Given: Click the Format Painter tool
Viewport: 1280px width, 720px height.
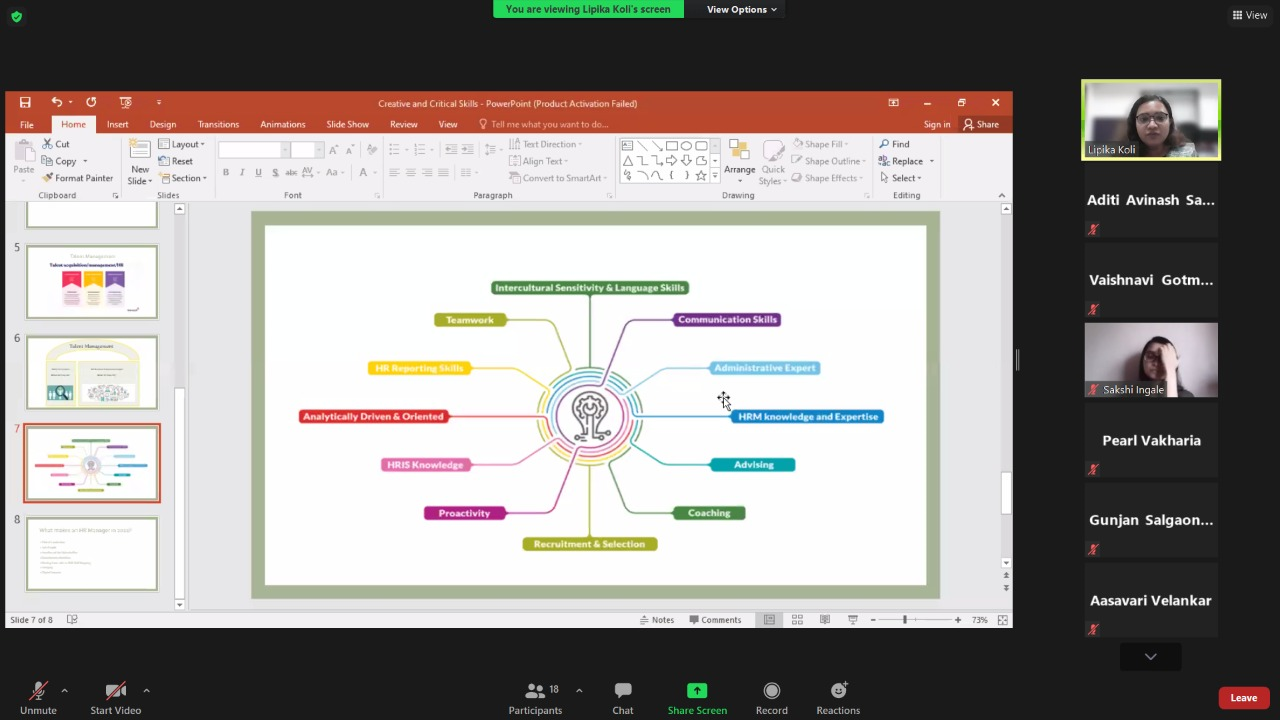Looking at the screenshot, I should pyautogui.click(x=77, y=178).
